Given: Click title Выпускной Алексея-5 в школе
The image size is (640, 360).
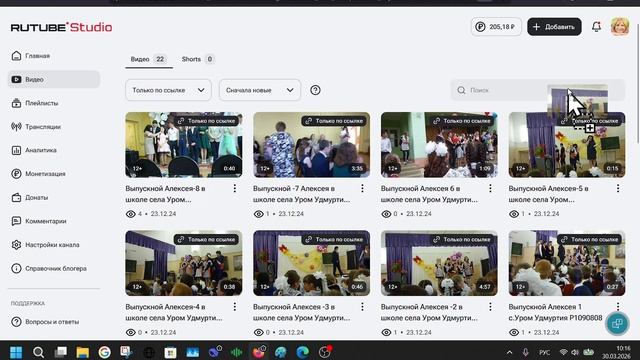Looking at the screenshot, I should tap(549, 194).
